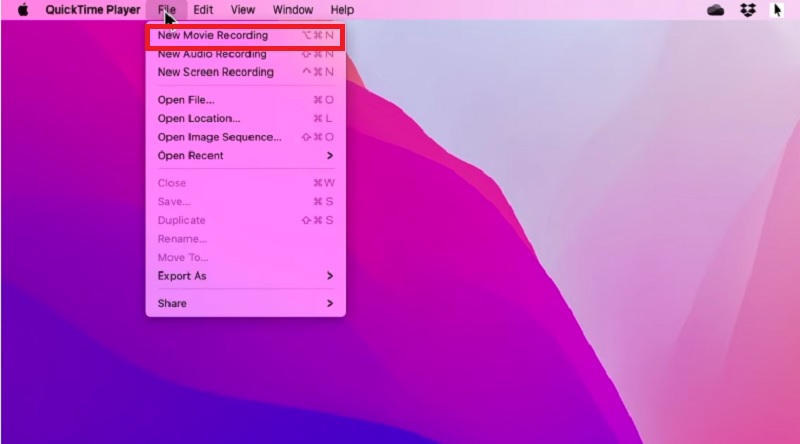Choose Open Image Sequence...

(245, 137)
